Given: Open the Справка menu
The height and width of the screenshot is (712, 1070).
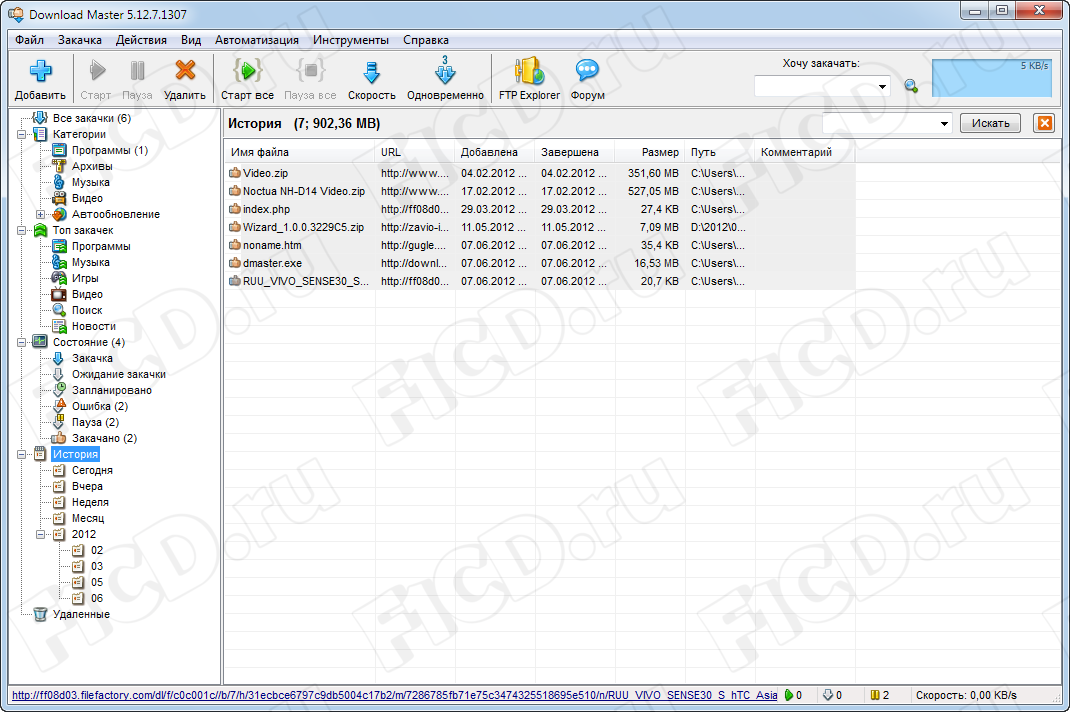Looking at the screenshot, I should [426, 40].
